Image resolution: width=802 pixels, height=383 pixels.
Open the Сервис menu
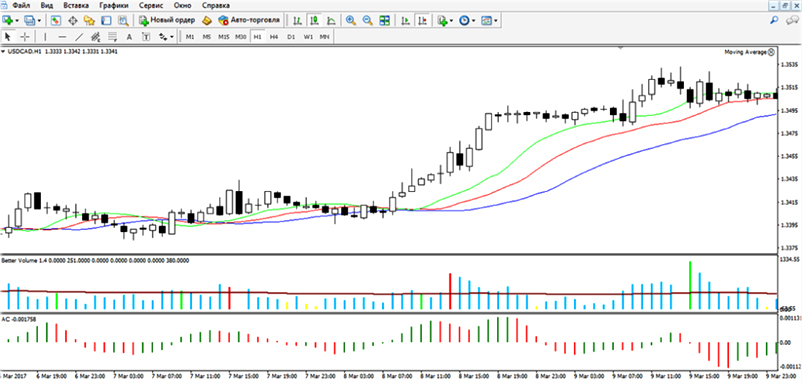click(x=151, y=6)
